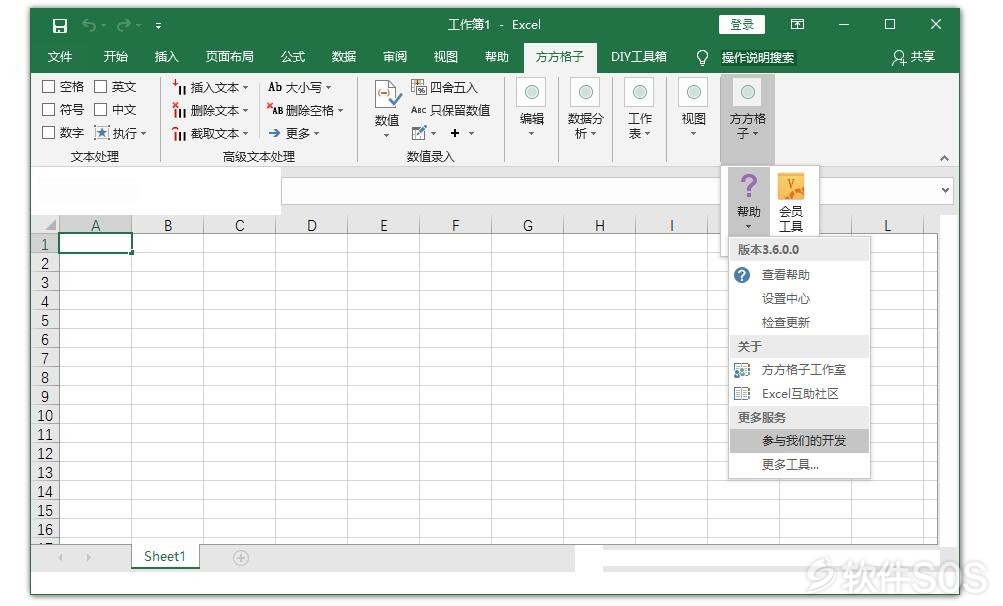The image size is (1003, 606).
Task: Select 查看帮助 in the menu
Action: click(x=800, y=275)
